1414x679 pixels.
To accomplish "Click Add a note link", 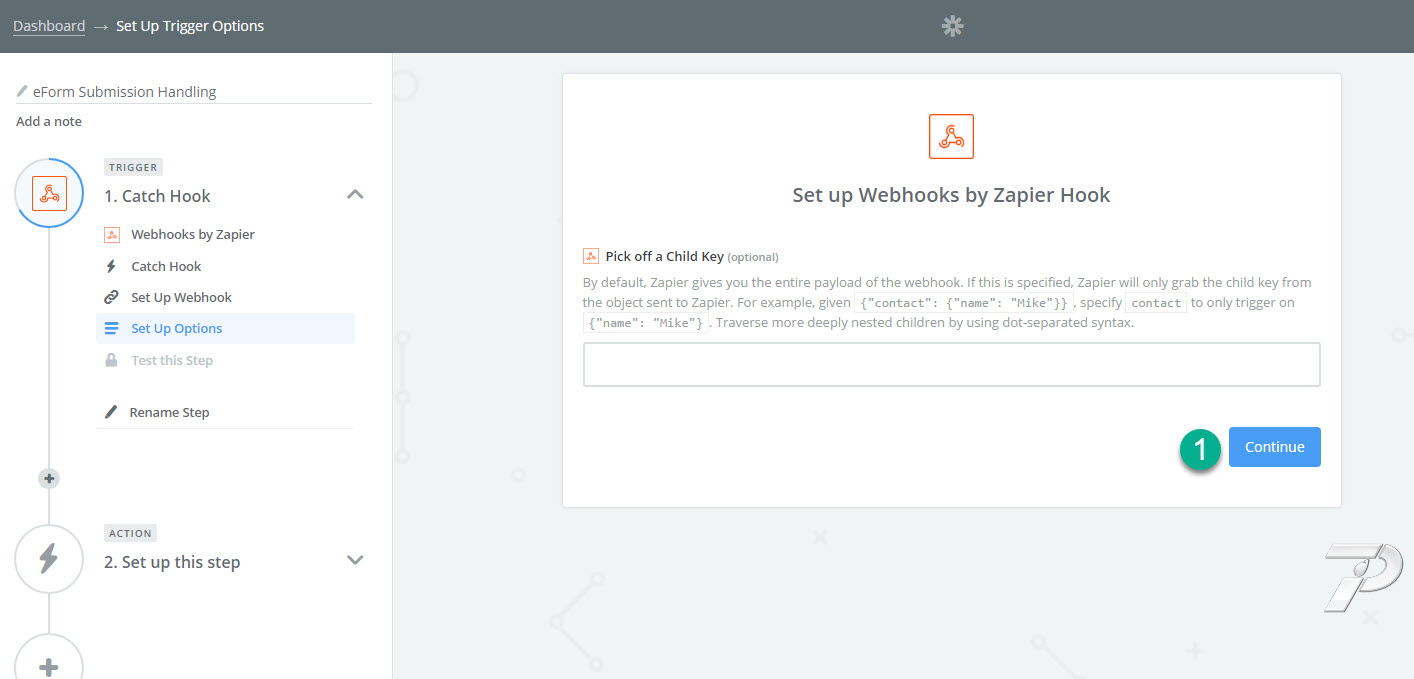I will coord(49,121).
